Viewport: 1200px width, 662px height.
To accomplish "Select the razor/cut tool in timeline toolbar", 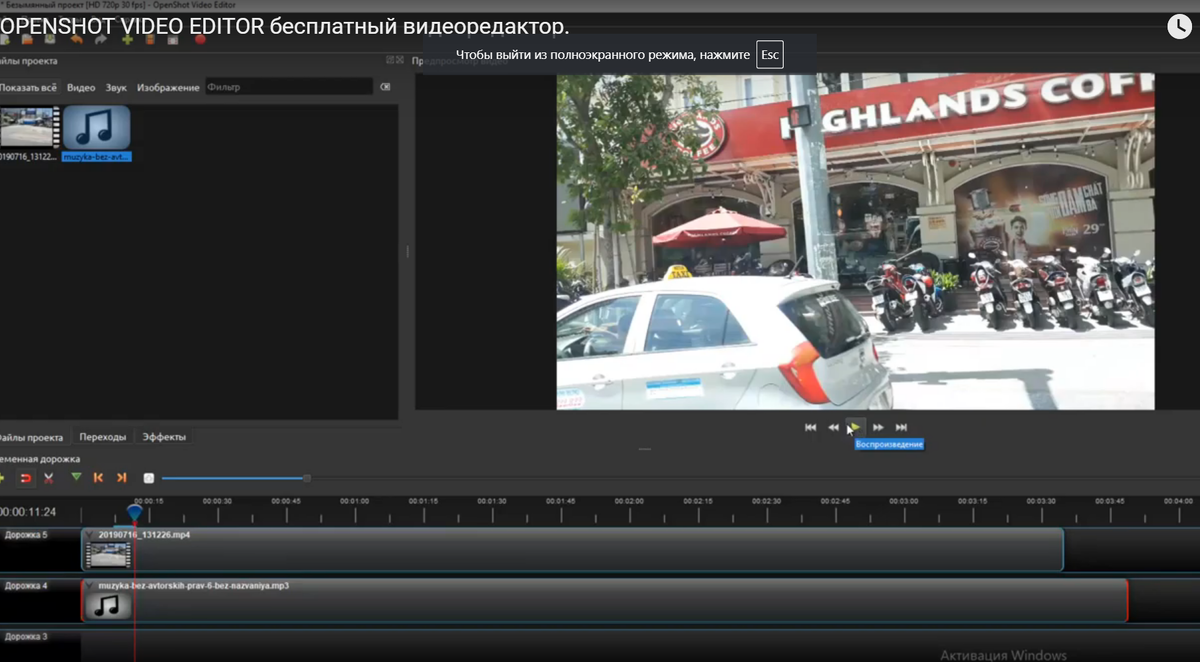I will pyautogui.click(x=47, y=476).
